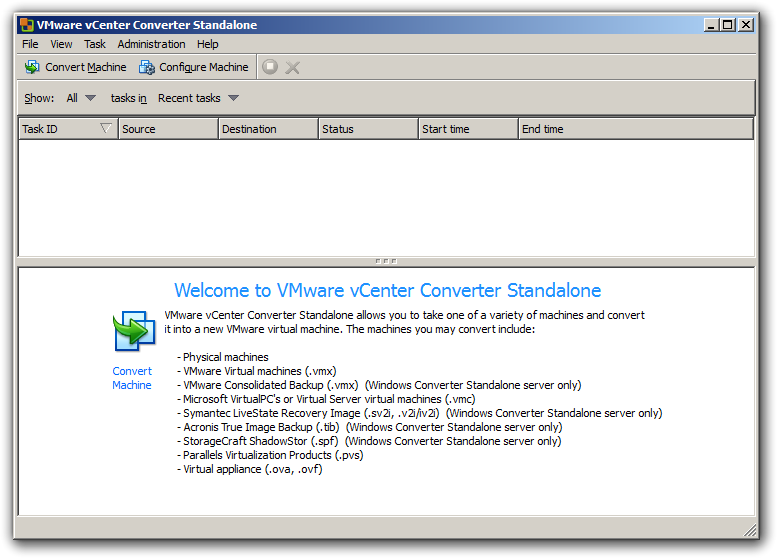Open the View menu
The height and width of the screenshot is (559, 777).
61,44
